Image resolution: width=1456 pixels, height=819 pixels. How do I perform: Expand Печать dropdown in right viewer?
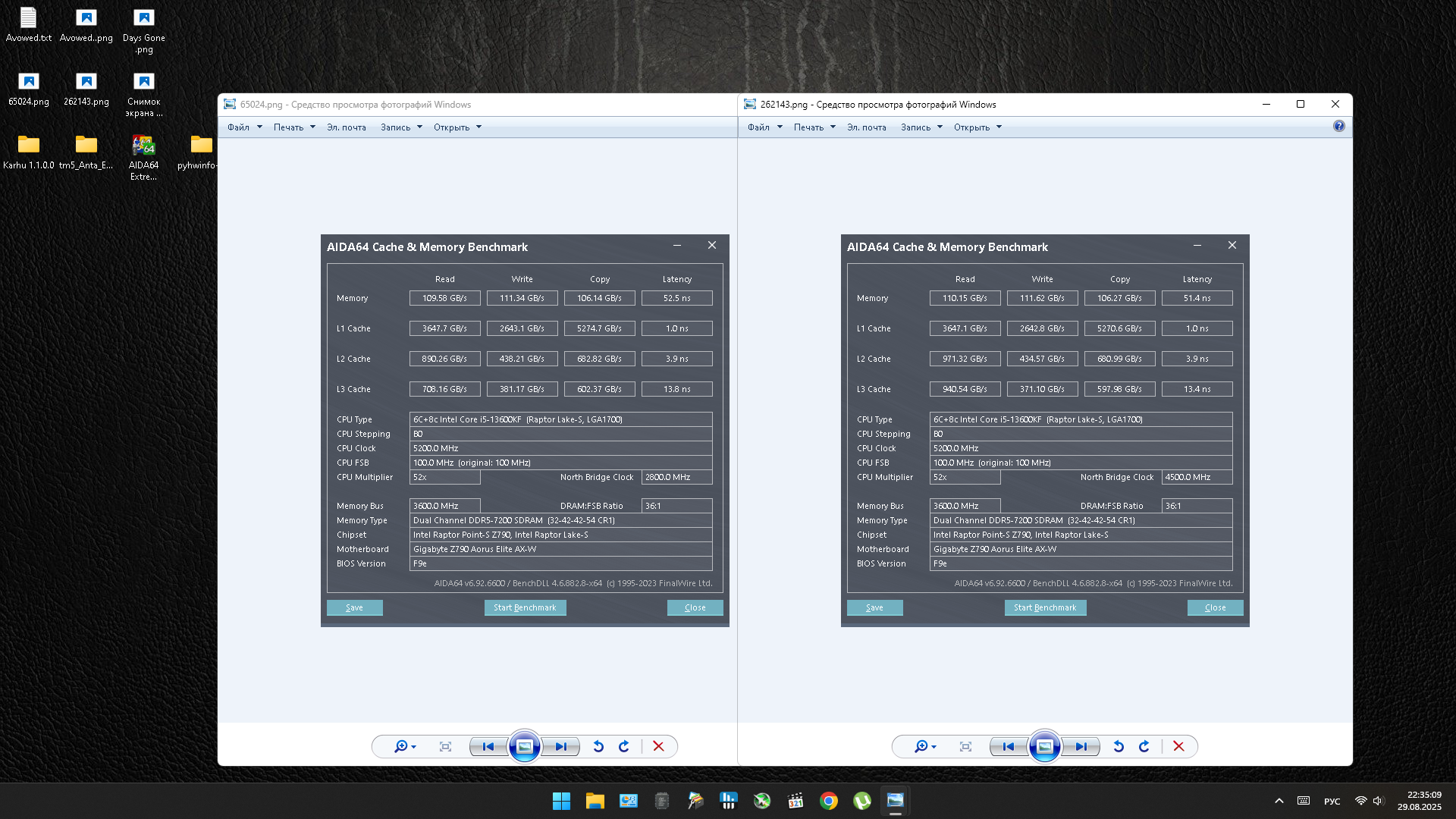(814, 127)
